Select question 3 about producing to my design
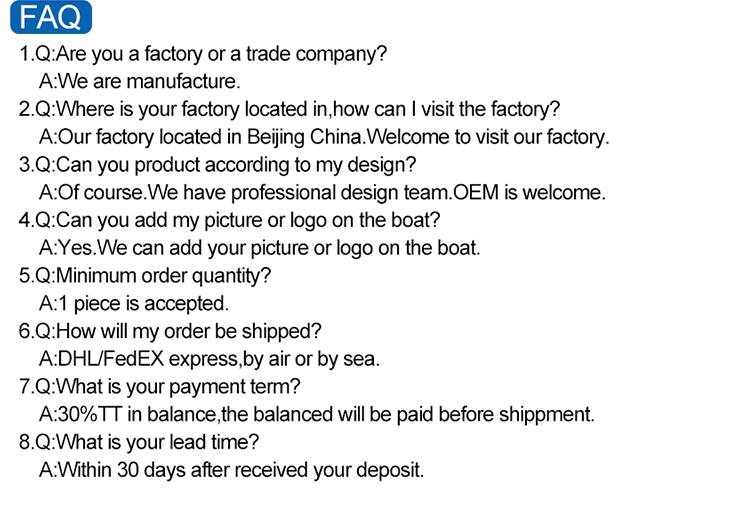 [x=217, y=164]
